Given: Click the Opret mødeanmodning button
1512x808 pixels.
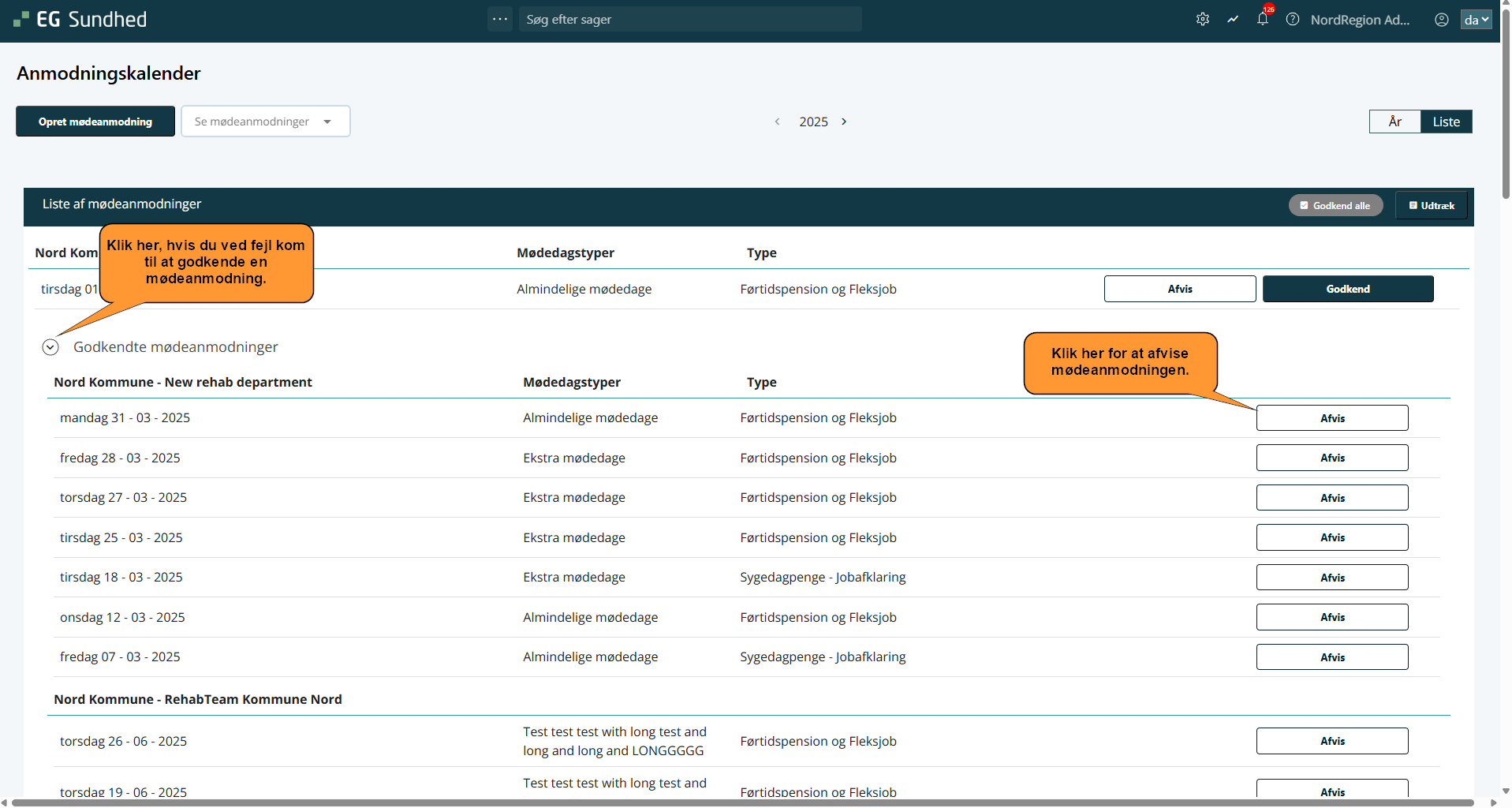Looking at the screenshot, I should pos(95,122).
